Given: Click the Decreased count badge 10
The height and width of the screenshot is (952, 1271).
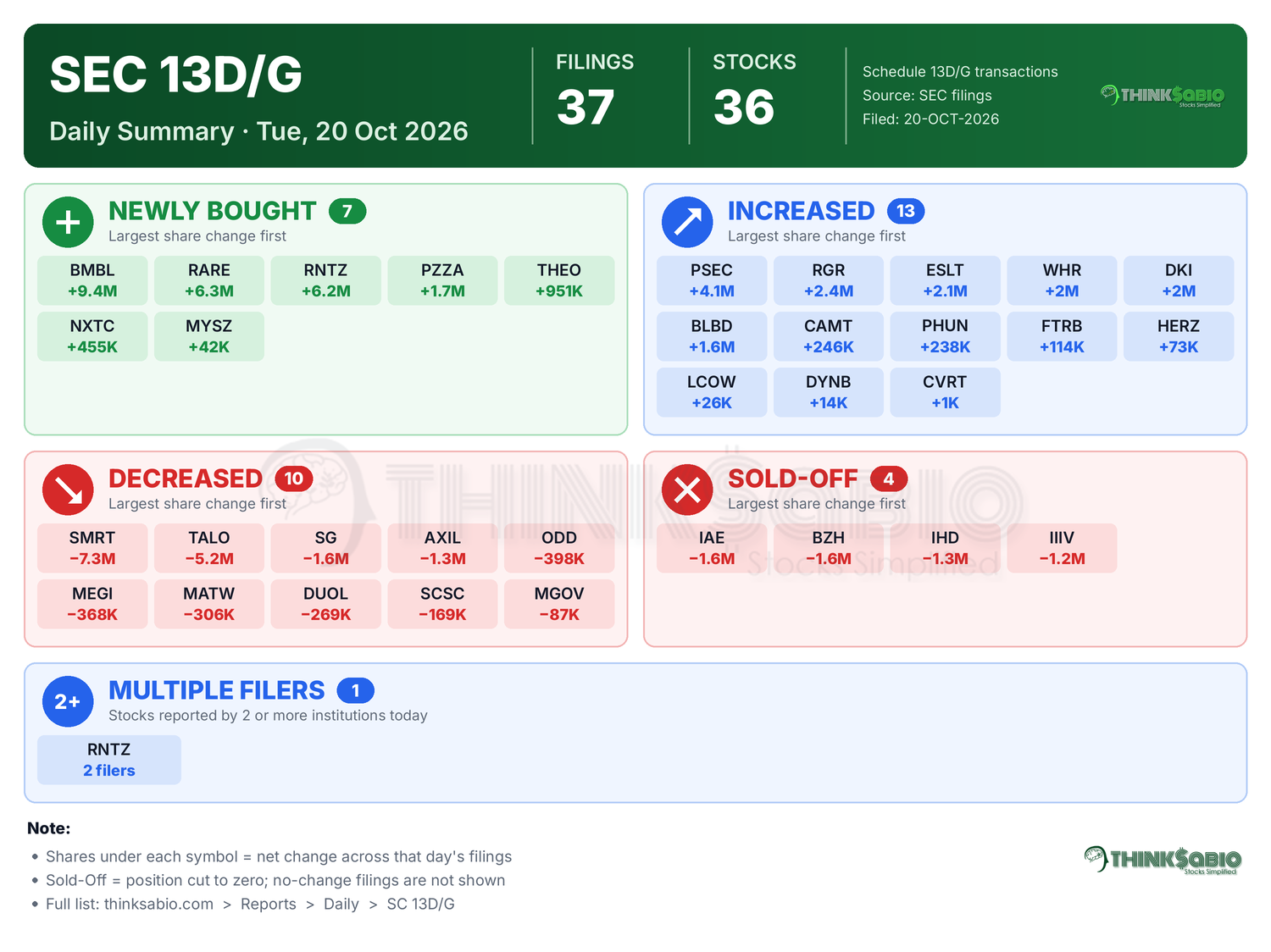Looking at the screenshot, I should pyautogui.click(x=294, y=479).
